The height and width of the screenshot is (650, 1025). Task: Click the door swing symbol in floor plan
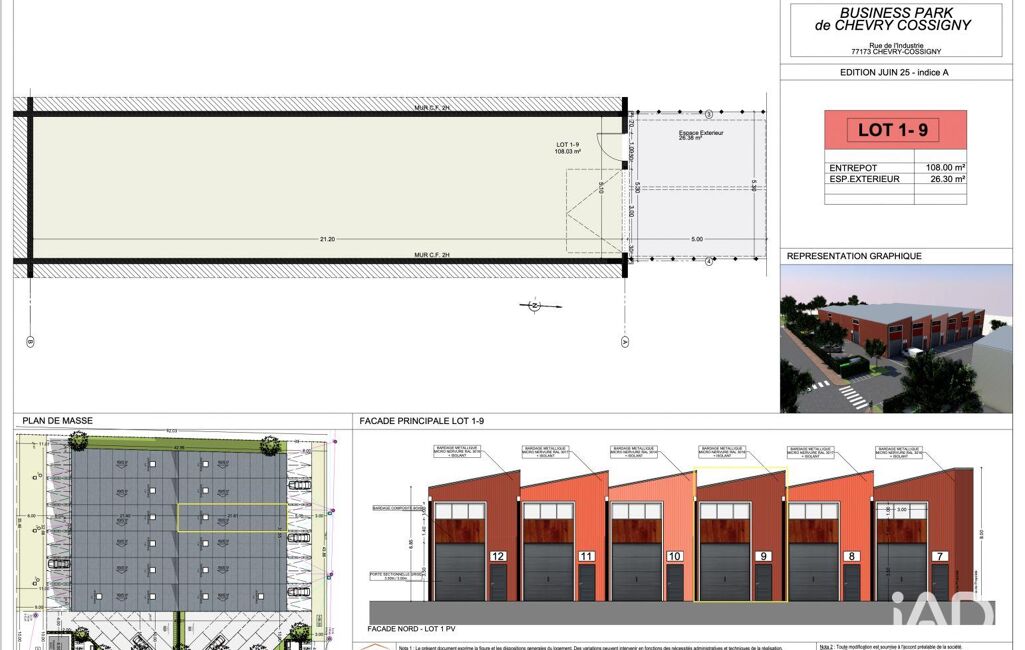point(609,147)
